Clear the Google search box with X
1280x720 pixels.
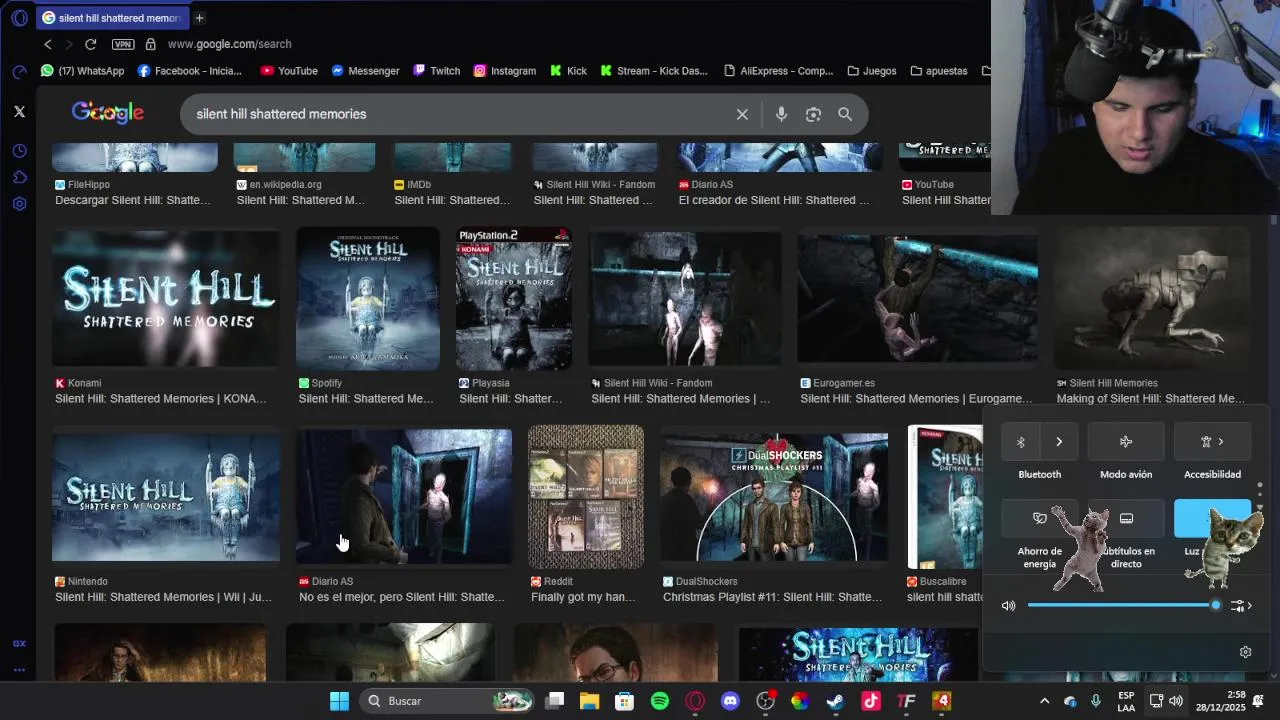pyautogui.click(x=742, y=114)
